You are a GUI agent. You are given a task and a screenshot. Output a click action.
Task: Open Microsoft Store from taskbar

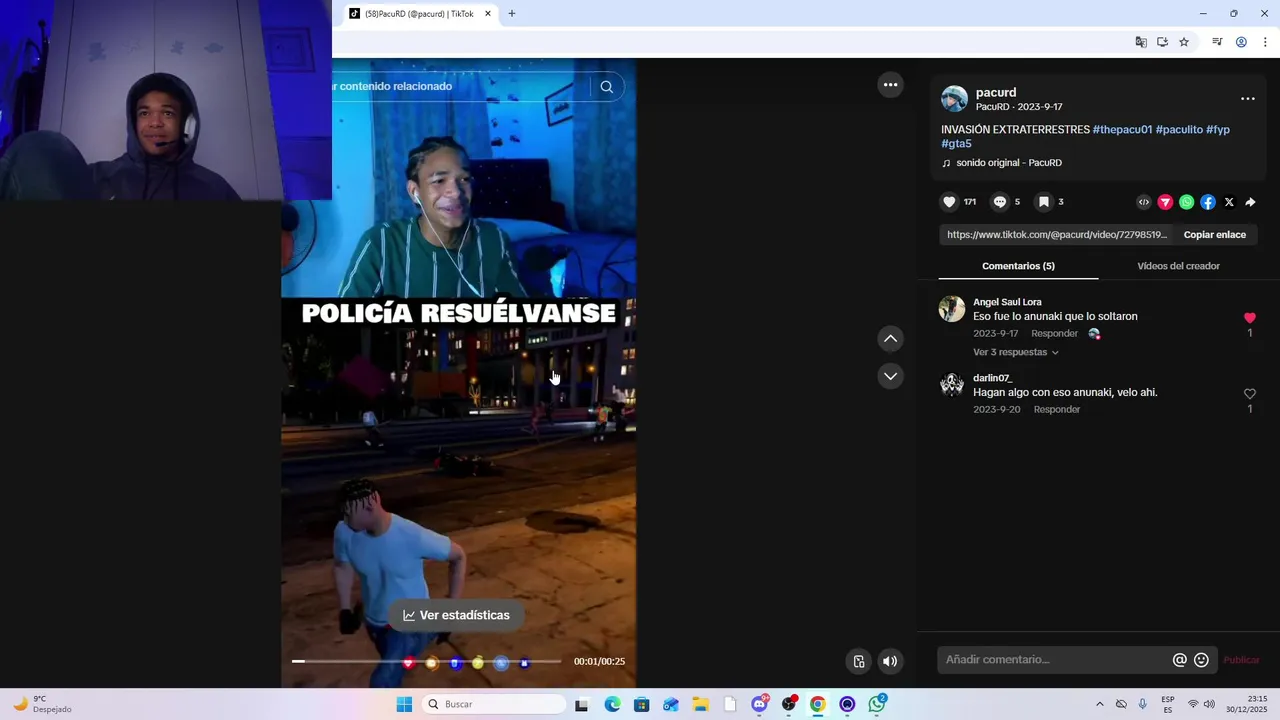641,705
